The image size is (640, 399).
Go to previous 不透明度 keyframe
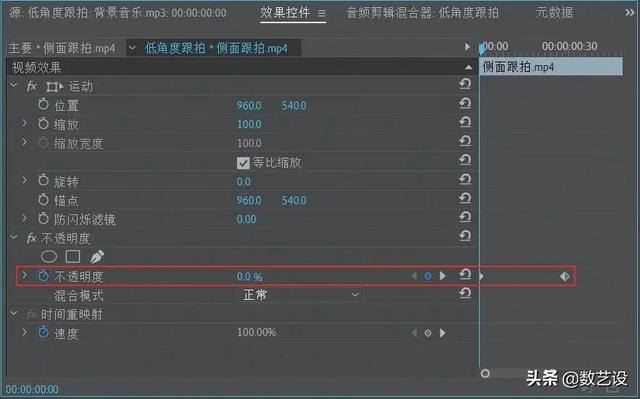(414, 276)
